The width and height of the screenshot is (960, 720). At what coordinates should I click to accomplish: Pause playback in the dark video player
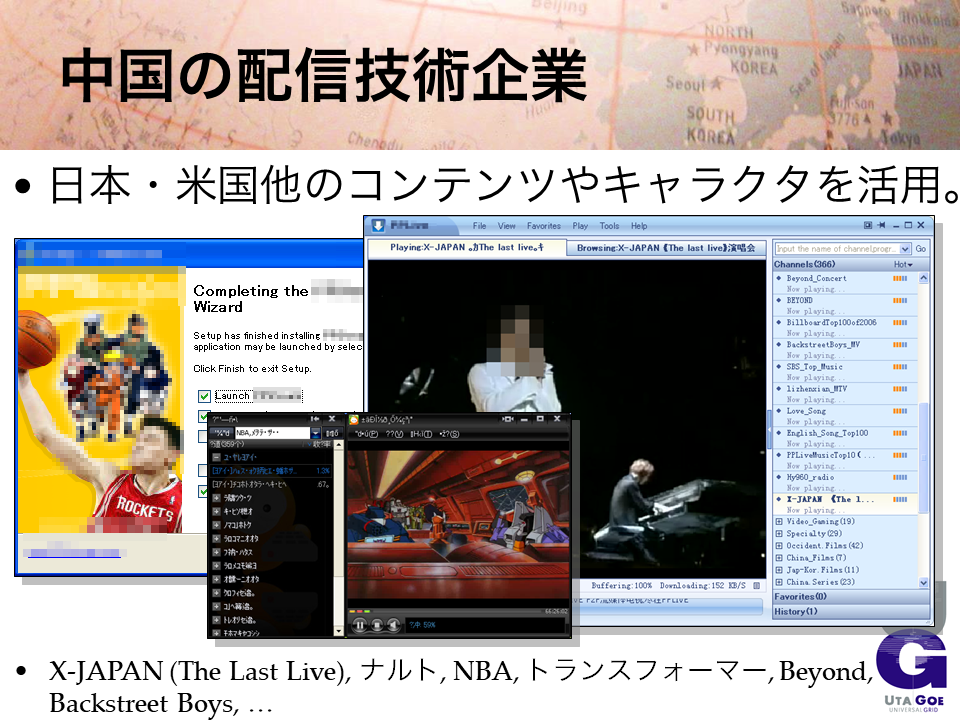tap(359, 625)
